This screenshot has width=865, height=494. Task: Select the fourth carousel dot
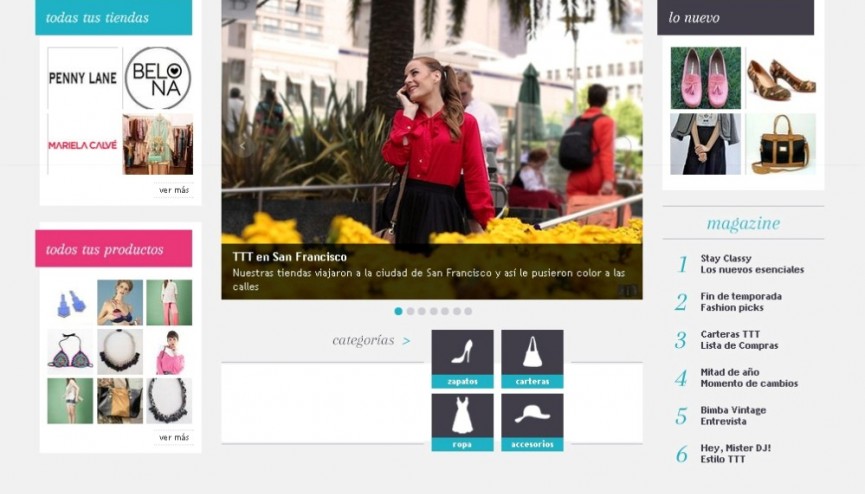pos(434,311)
